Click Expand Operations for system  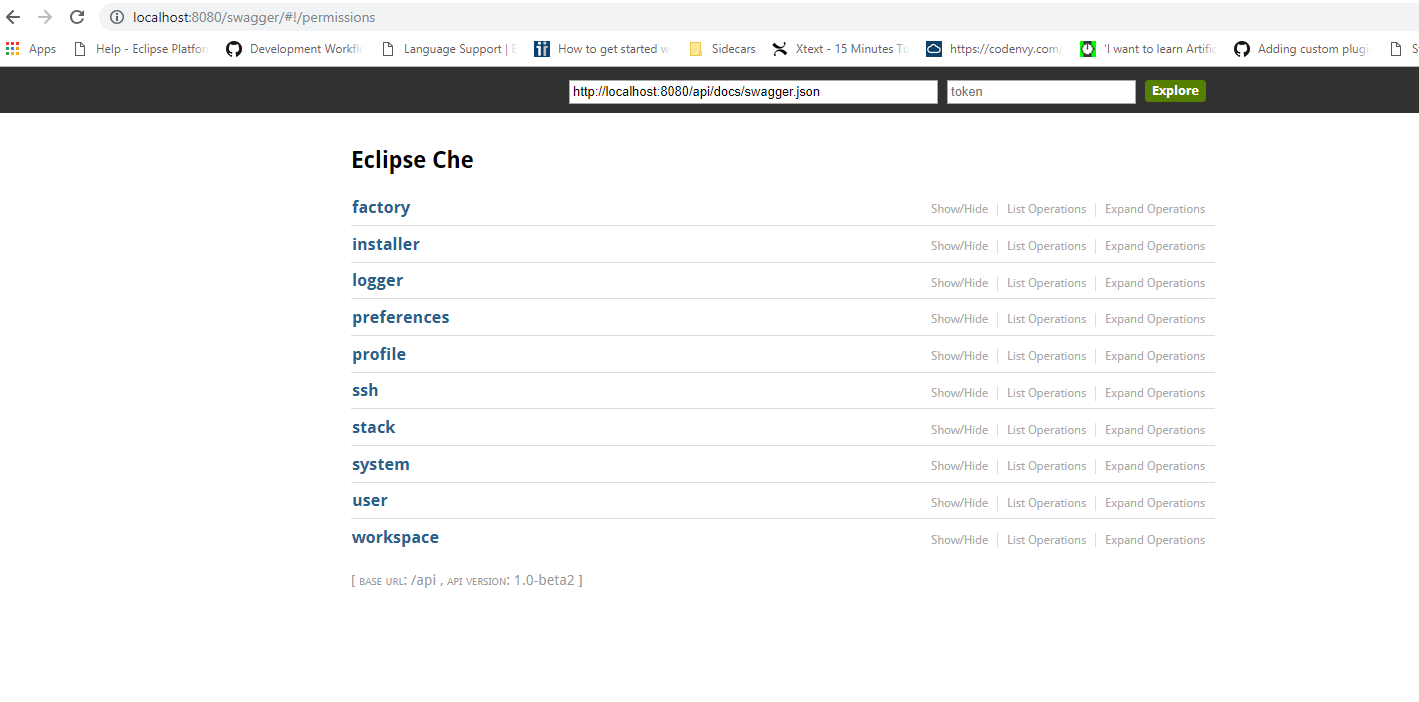click(1155, 466)
